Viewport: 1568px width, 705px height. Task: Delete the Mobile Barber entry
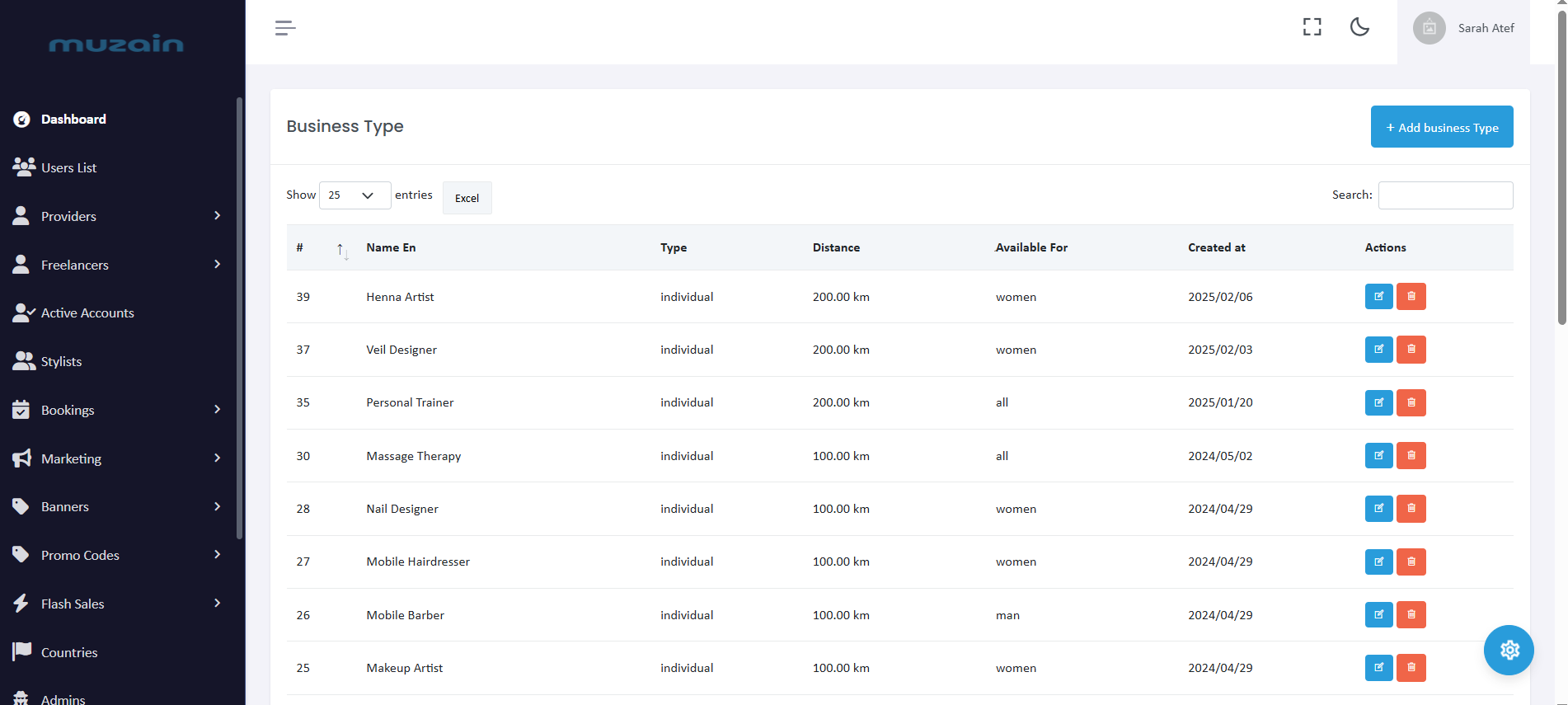coord(1411,614)
